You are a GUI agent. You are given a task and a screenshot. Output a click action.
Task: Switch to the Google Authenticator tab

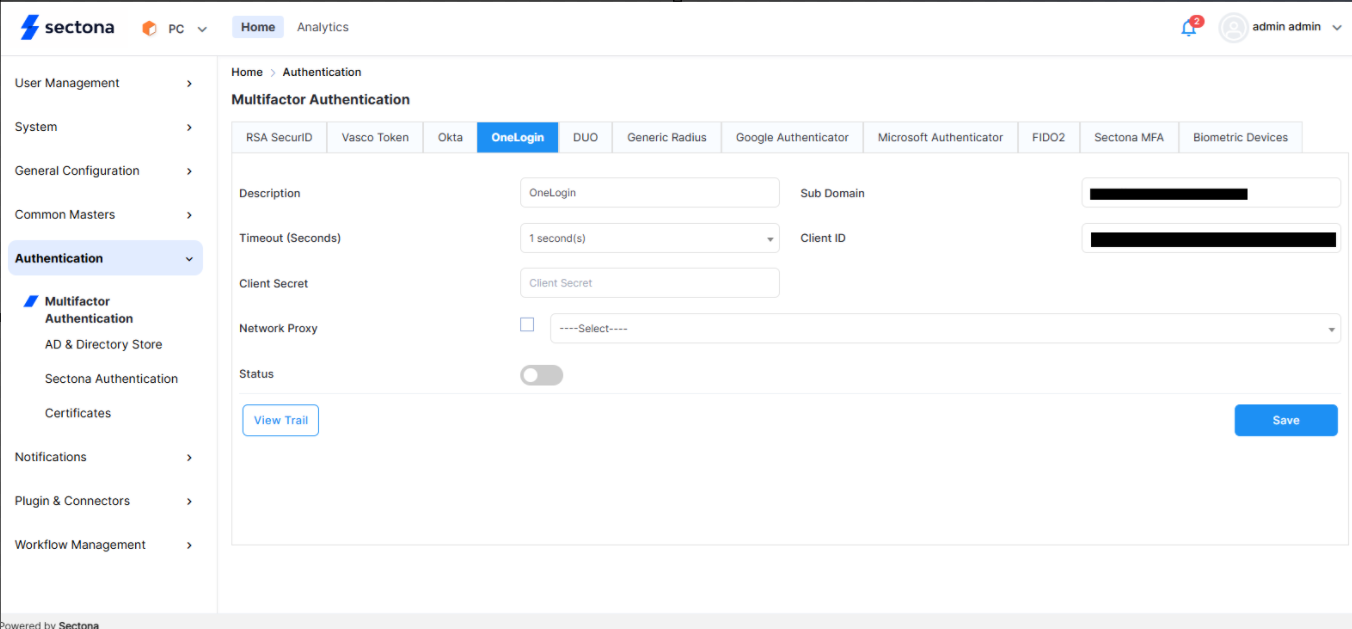pyautogui.click(x=791, y=138)
